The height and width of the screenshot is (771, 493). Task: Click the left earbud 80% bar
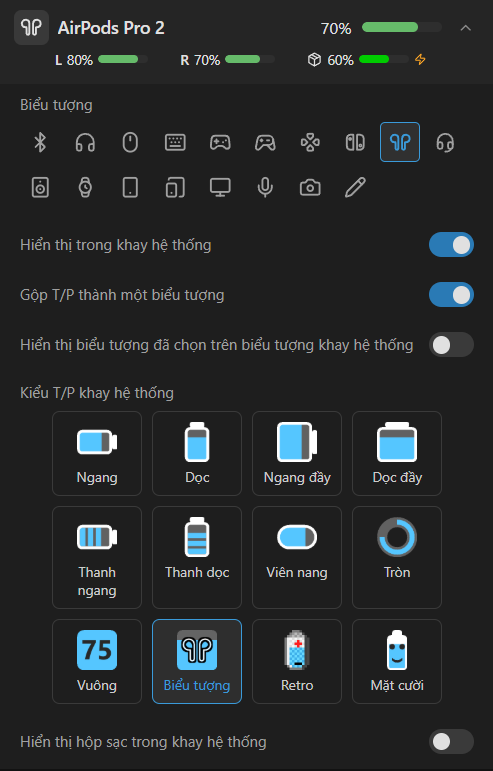[122, 59]
